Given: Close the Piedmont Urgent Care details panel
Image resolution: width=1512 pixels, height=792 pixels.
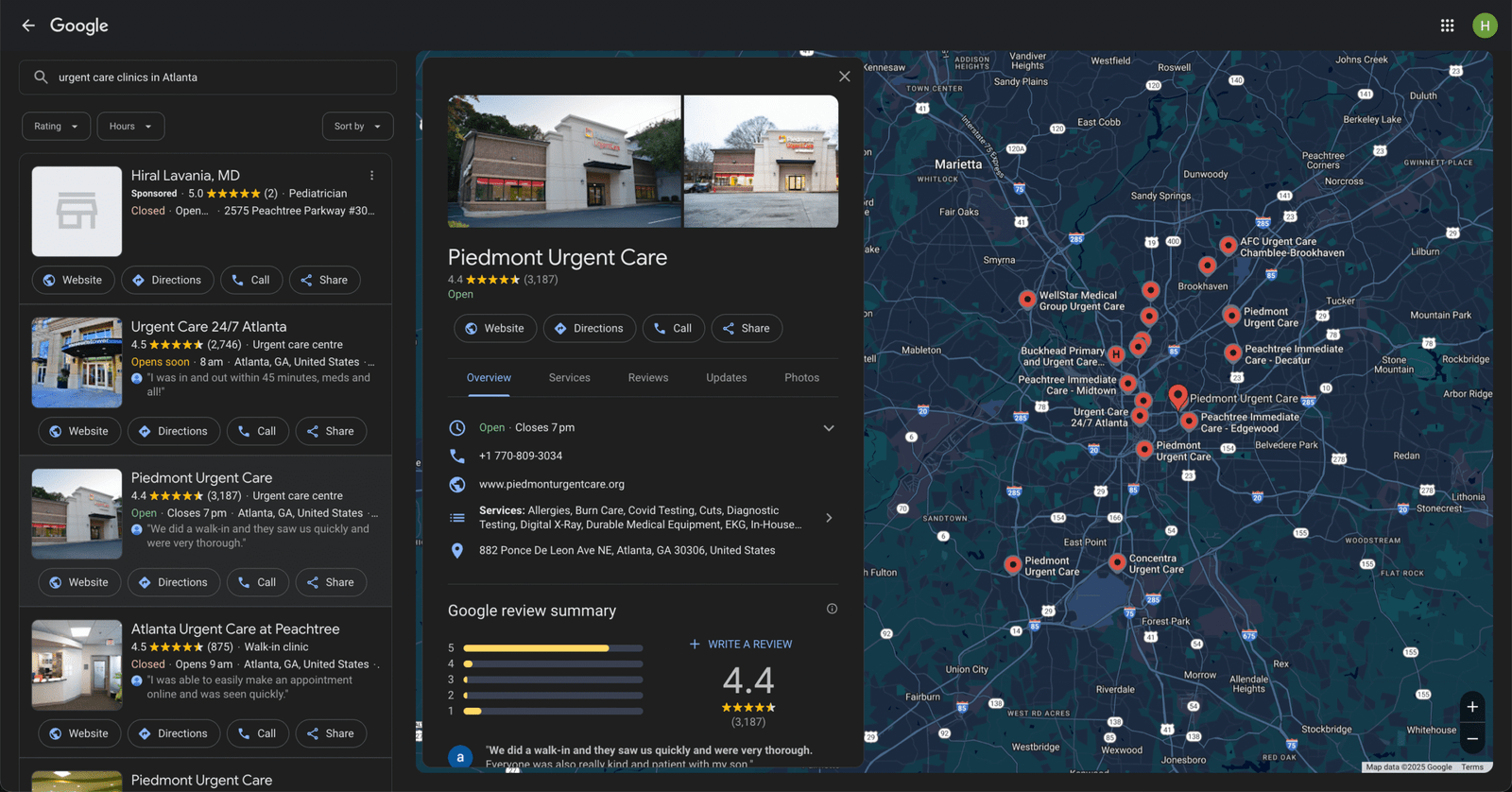Looking at the screenshot, I should pyautogui.click(x=845, y=77).
